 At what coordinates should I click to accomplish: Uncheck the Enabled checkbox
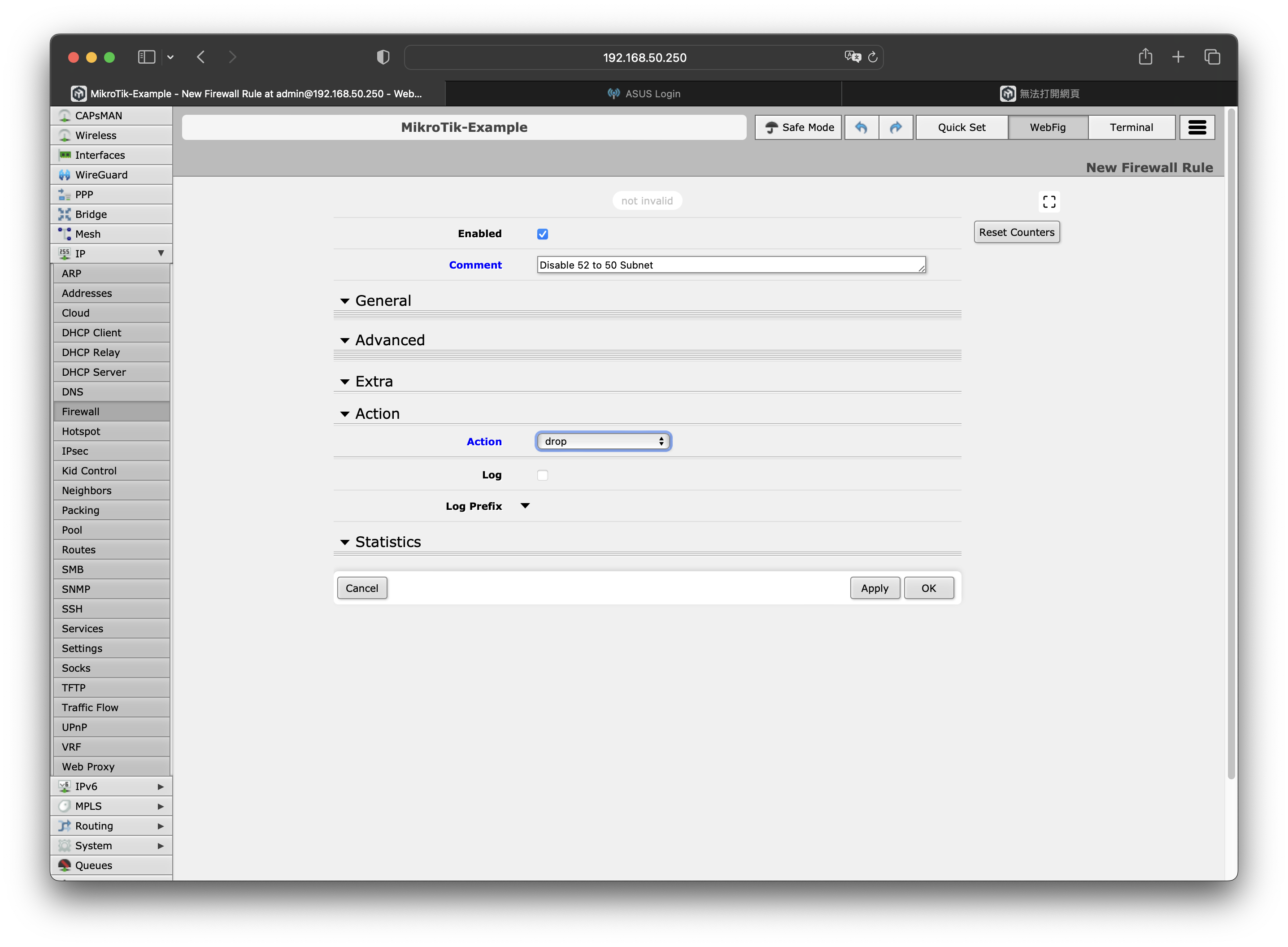(x=542, y=234)
